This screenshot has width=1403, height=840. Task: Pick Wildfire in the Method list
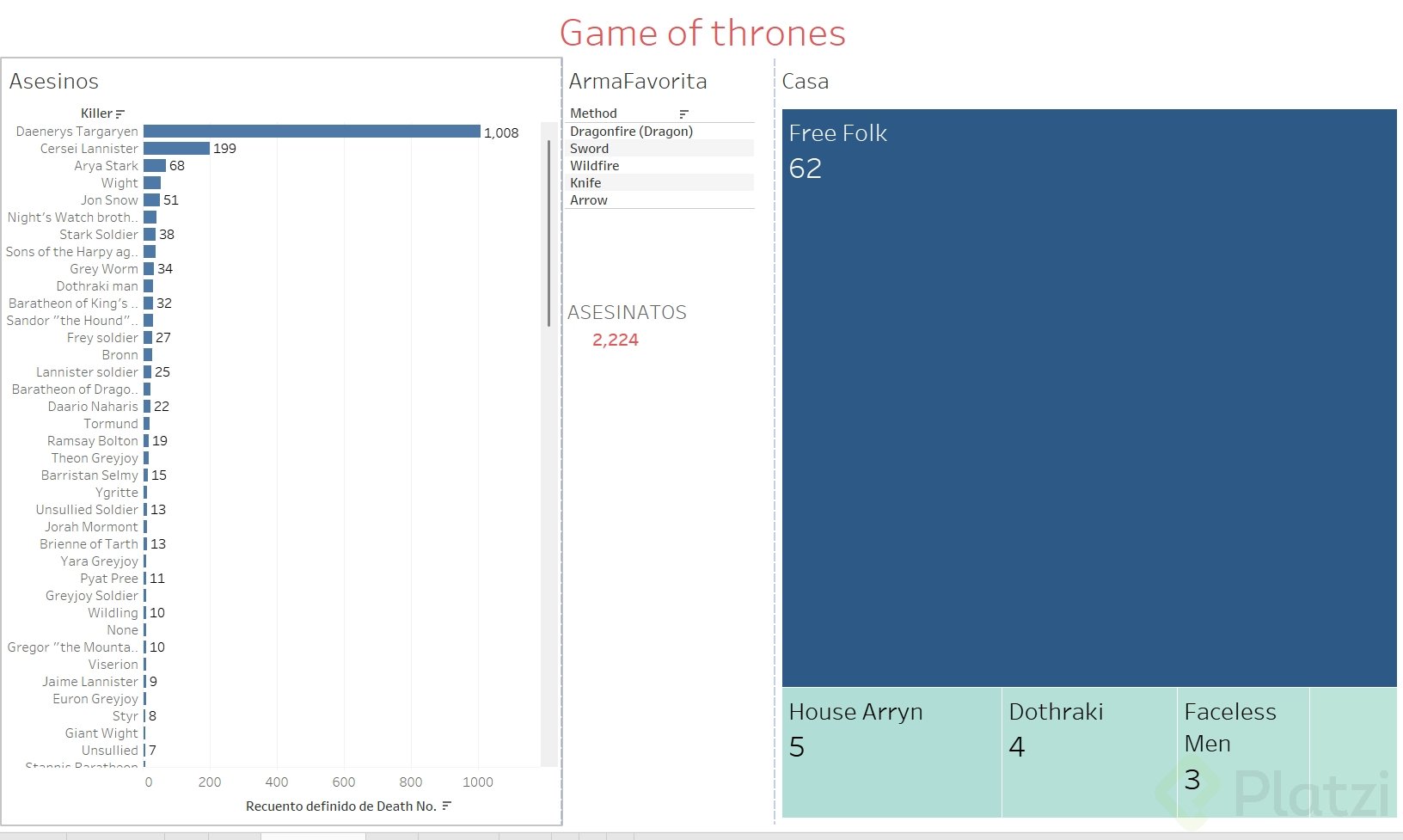(594, 166)
